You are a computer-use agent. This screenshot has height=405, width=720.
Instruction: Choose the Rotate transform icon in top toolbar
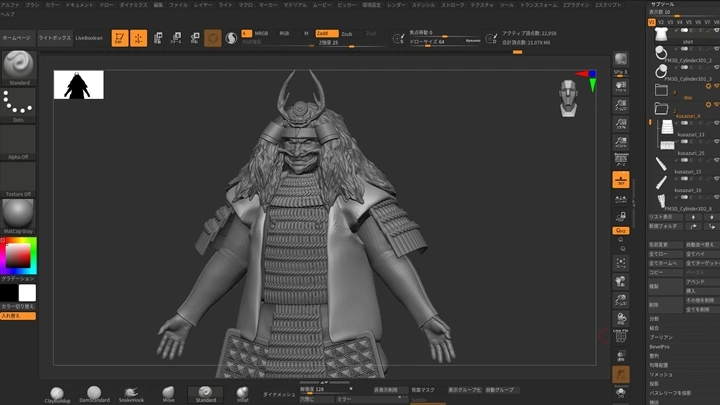pos(195,38)
